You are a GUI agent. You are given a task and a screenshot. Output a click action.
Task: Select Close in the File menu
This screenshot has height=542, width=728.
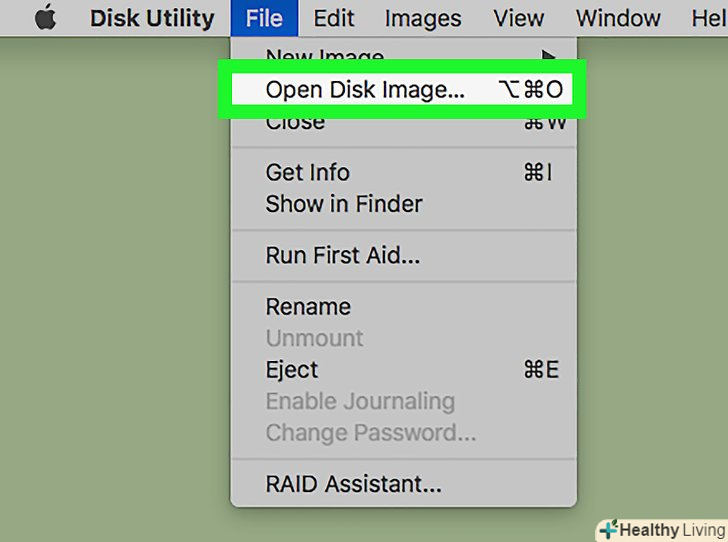[x=295, y=123]
